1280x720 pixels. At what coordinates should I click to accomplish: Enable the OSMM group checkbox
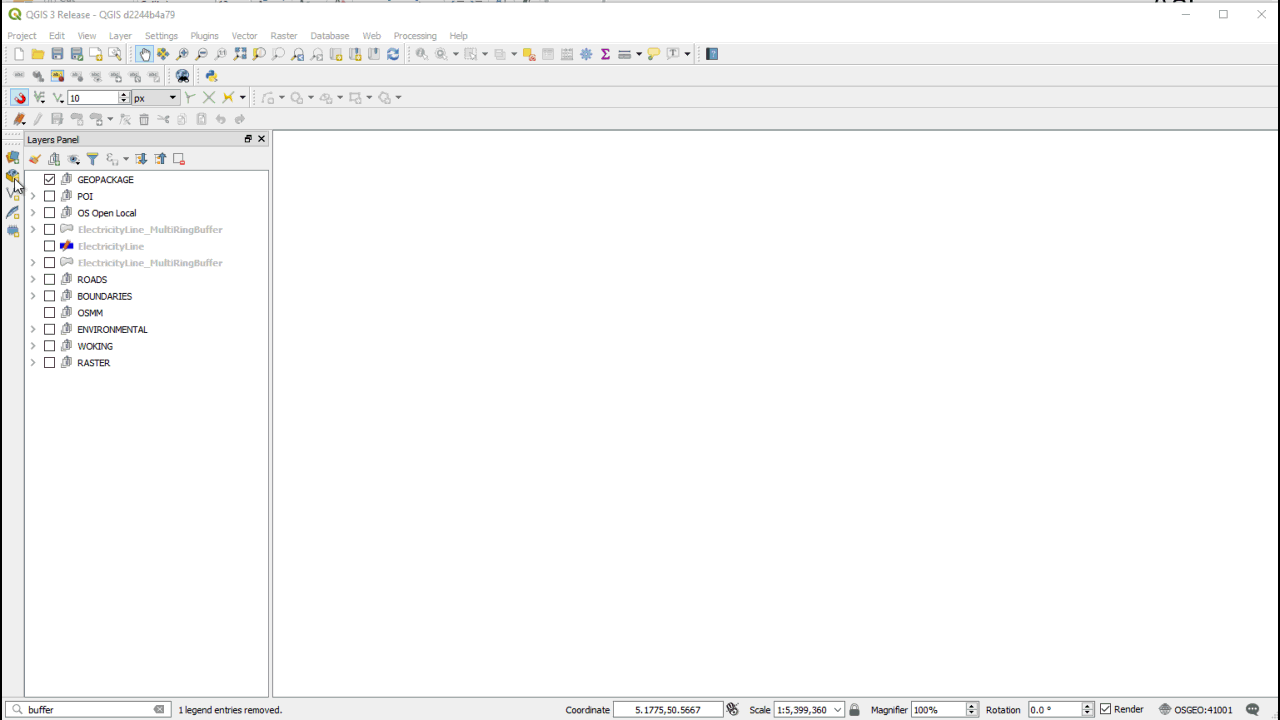[49, 313]
